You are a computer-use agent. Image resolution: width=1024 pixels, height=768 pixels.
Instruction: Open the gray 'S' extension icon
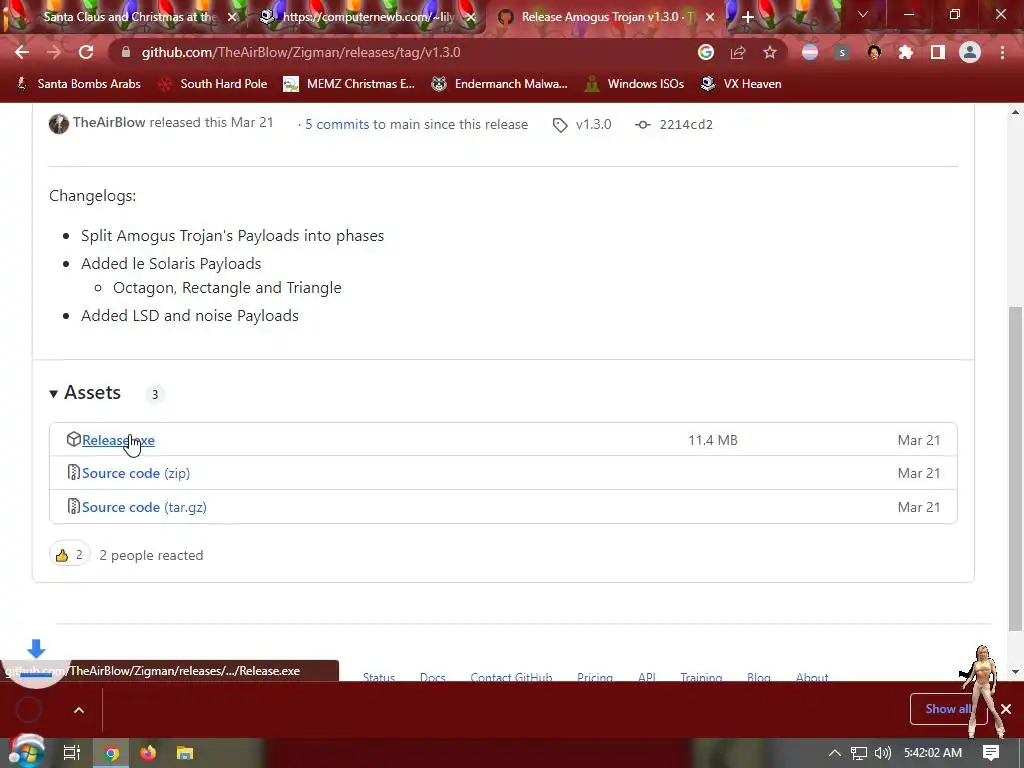click(842, 52)
